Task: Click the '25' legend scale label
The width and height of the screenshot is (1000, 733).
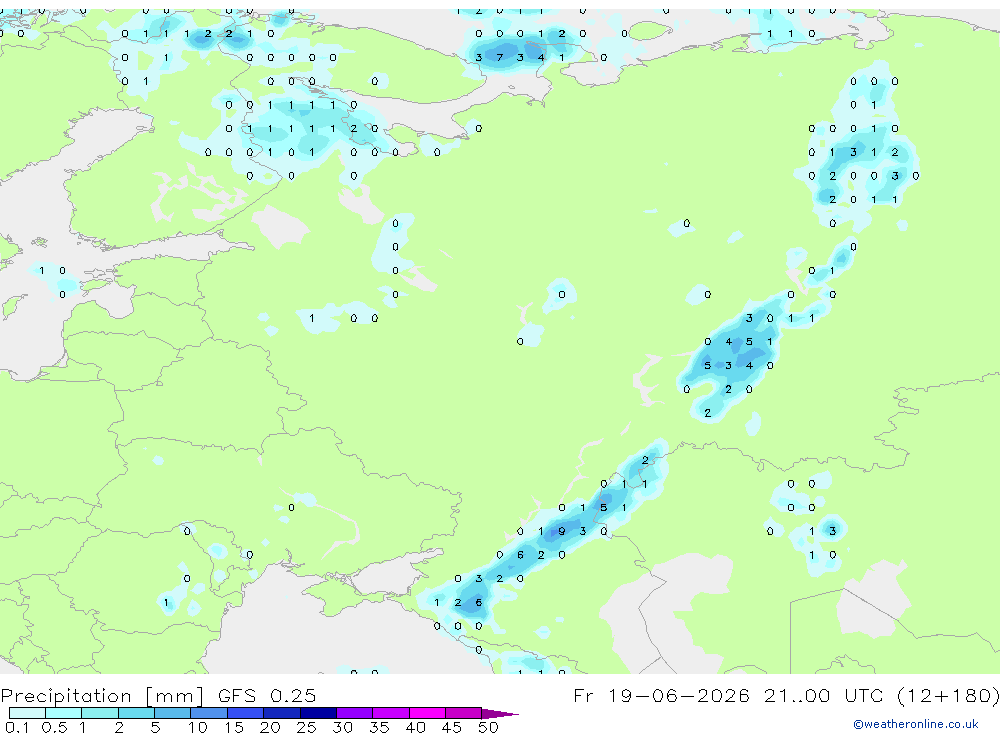Action: (306, 727)
